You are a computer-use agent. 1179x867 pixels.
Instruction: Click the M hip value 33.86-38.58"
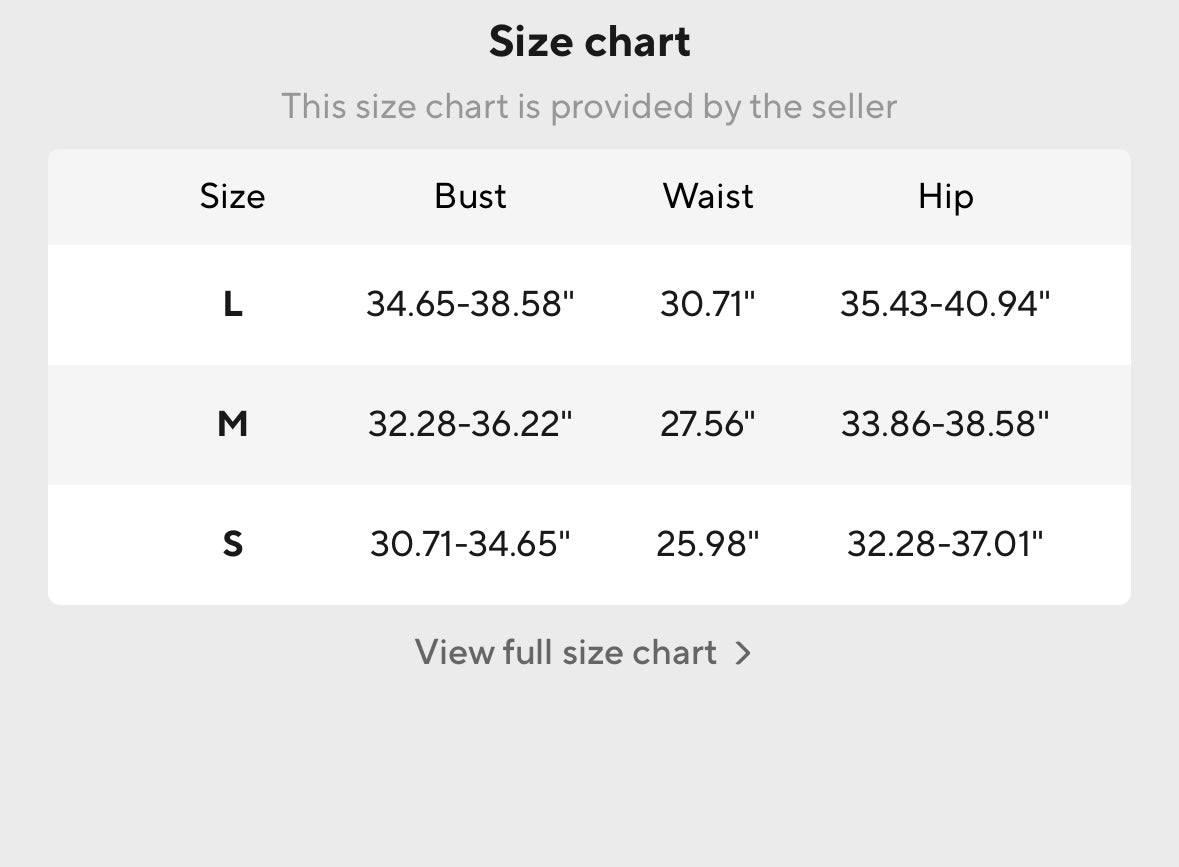[945, 425]
